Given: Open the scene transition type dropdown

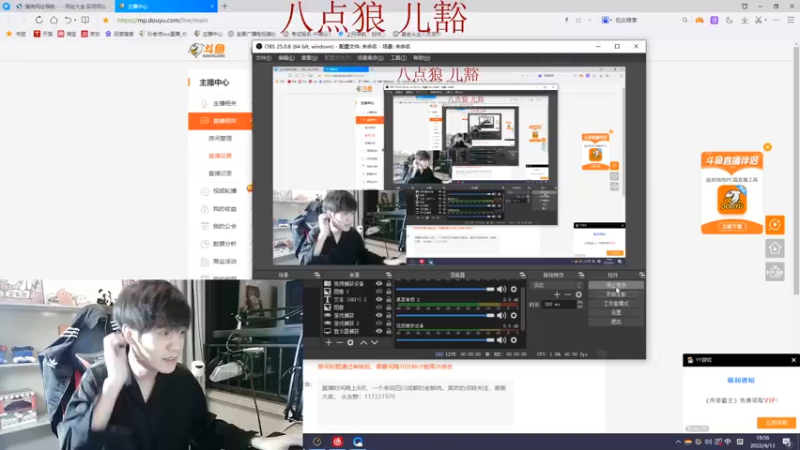Looking at the screenshot, I should coord(556,285).
